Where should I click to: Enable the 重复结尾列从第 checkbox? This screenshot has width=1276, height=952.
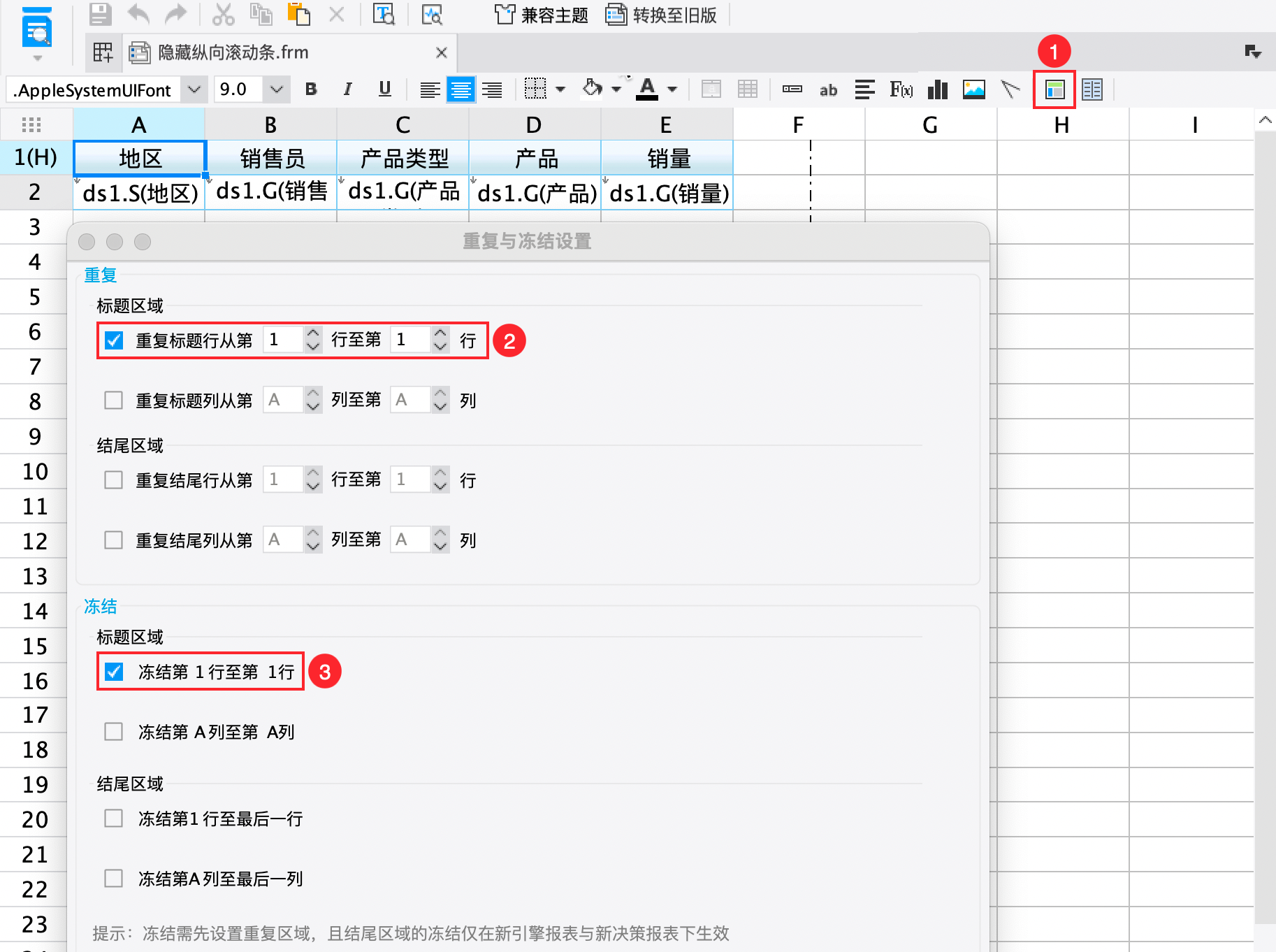(x=113, y=540)
